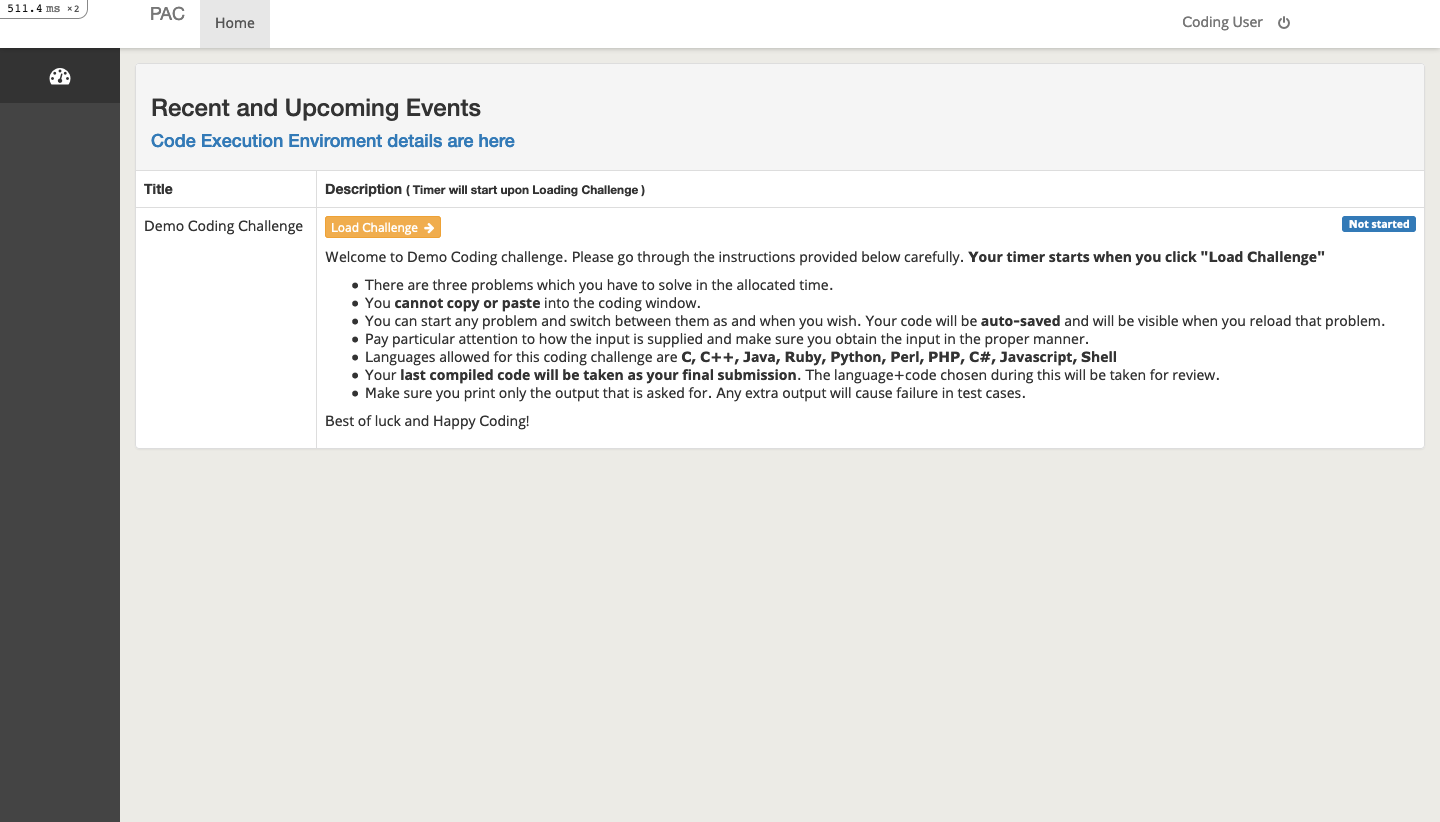Screen dimensions: 1440x822
Task: Click the arrow icon inside the Load Challenge button
Action: [428, 227]
